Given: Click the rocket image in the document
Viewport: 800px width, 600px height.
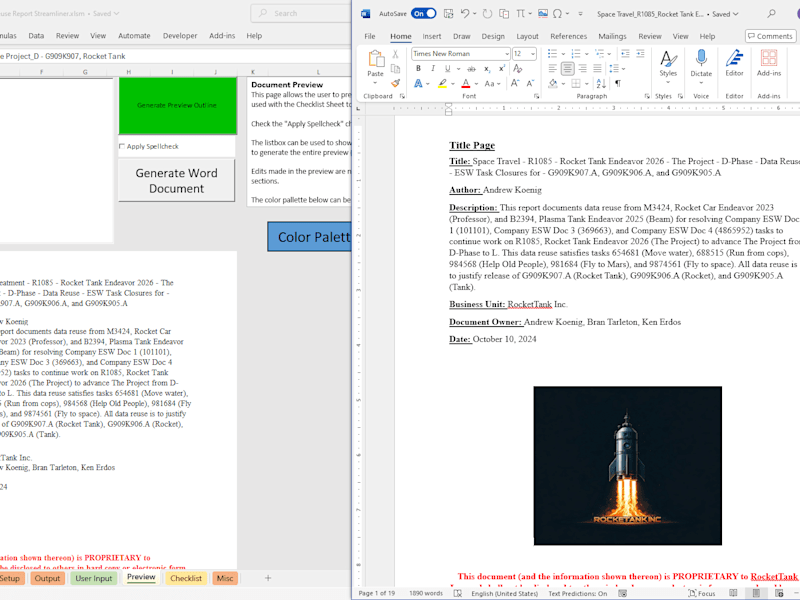Looking at the screenshot, I should tap(628, 466).
